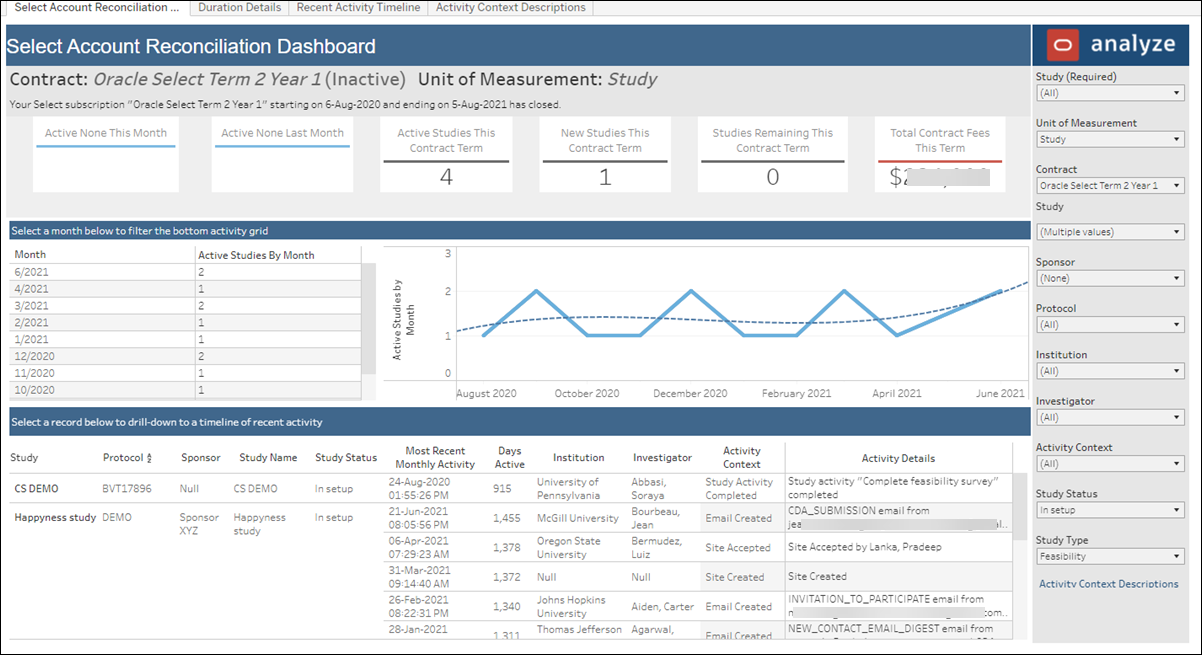Click the 26-Feb-2021 activity timestamp
1202x655 pixels.
(421, 606)
